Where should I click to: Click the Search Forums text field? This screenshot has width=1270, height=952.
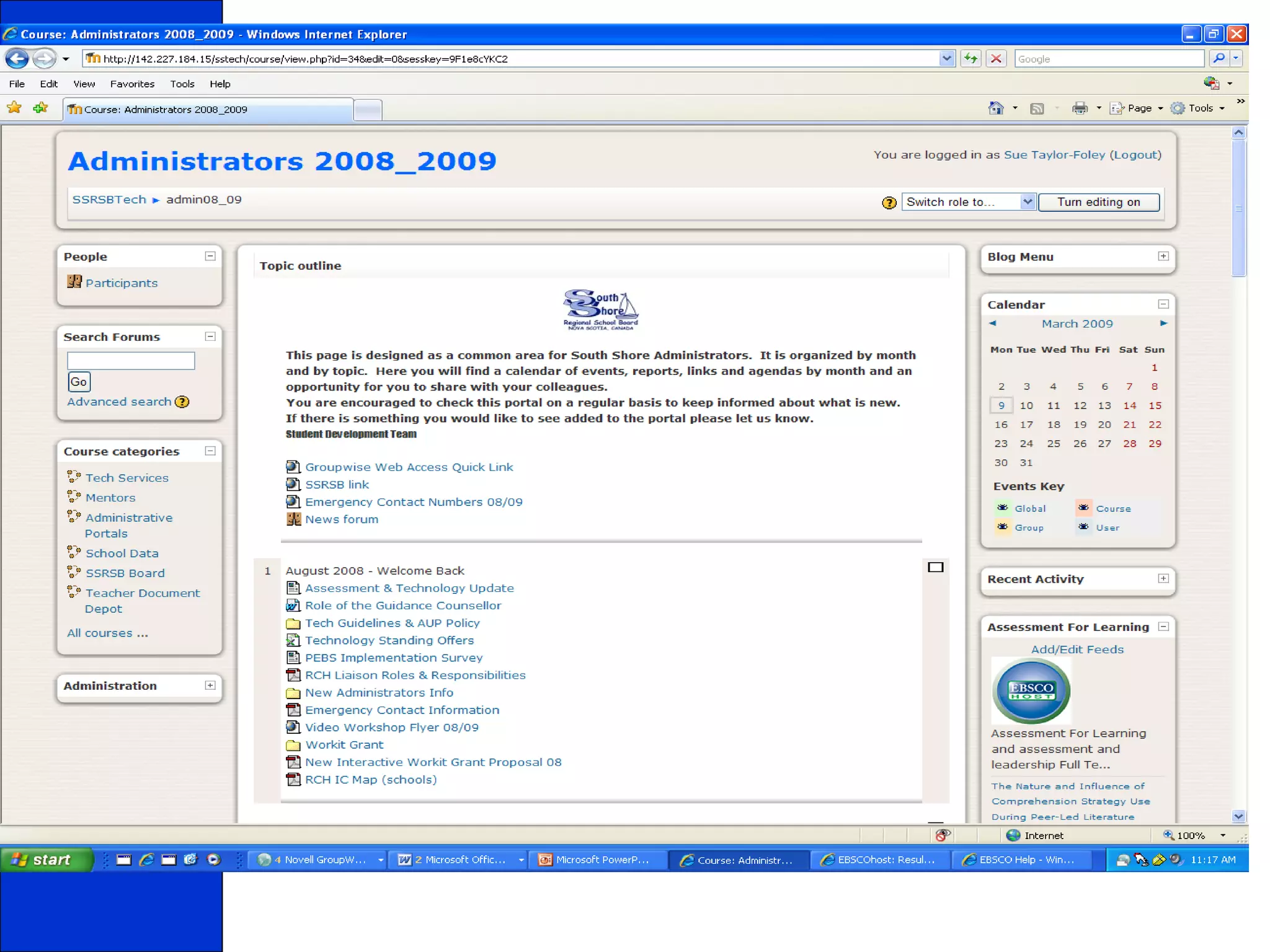coord(131,361)
